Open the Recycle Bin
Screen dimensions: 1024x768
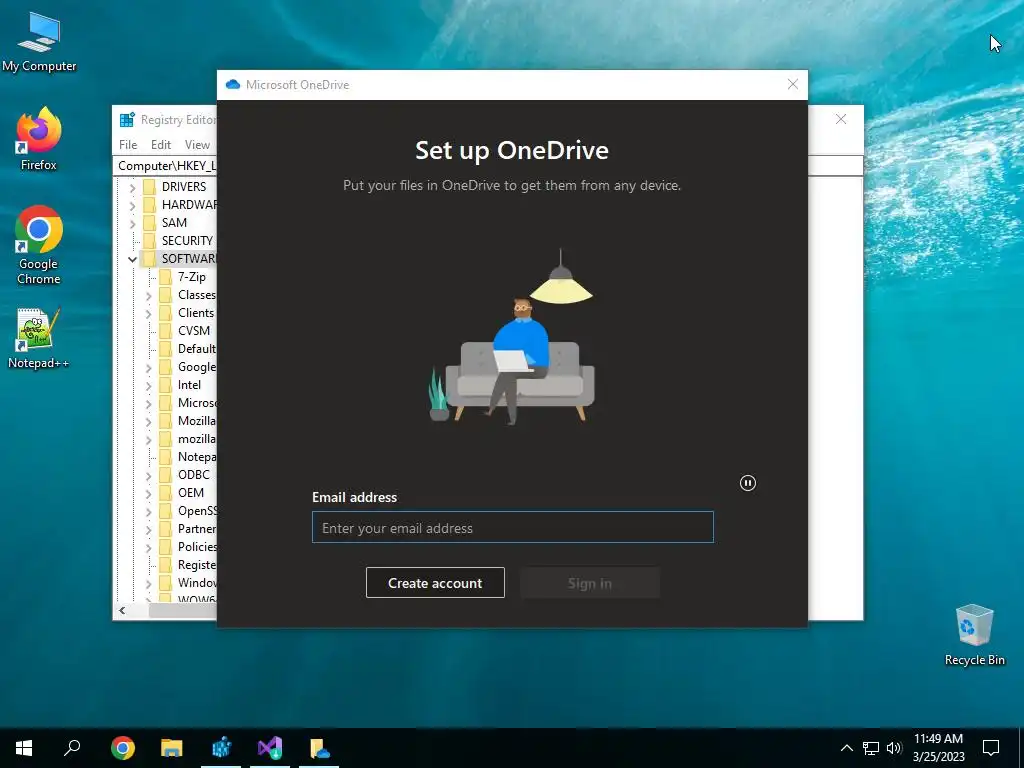[974, 635]
